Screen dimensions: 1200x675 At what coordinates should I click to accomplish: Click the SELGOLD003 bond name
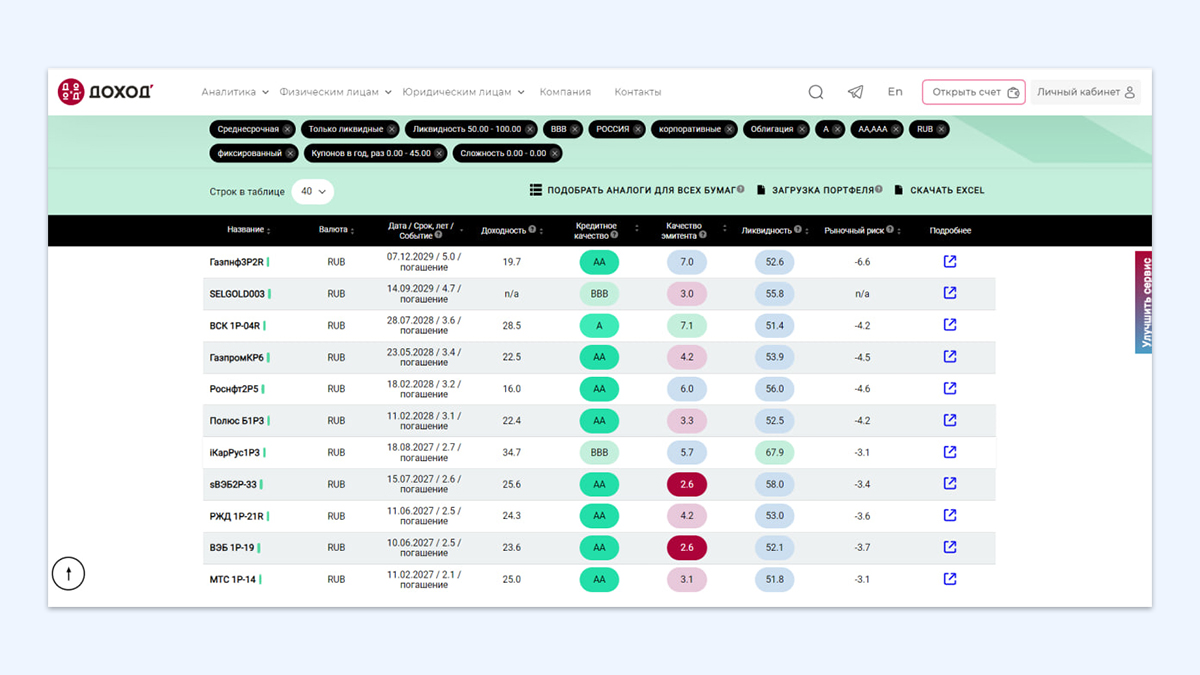[237, 294]
